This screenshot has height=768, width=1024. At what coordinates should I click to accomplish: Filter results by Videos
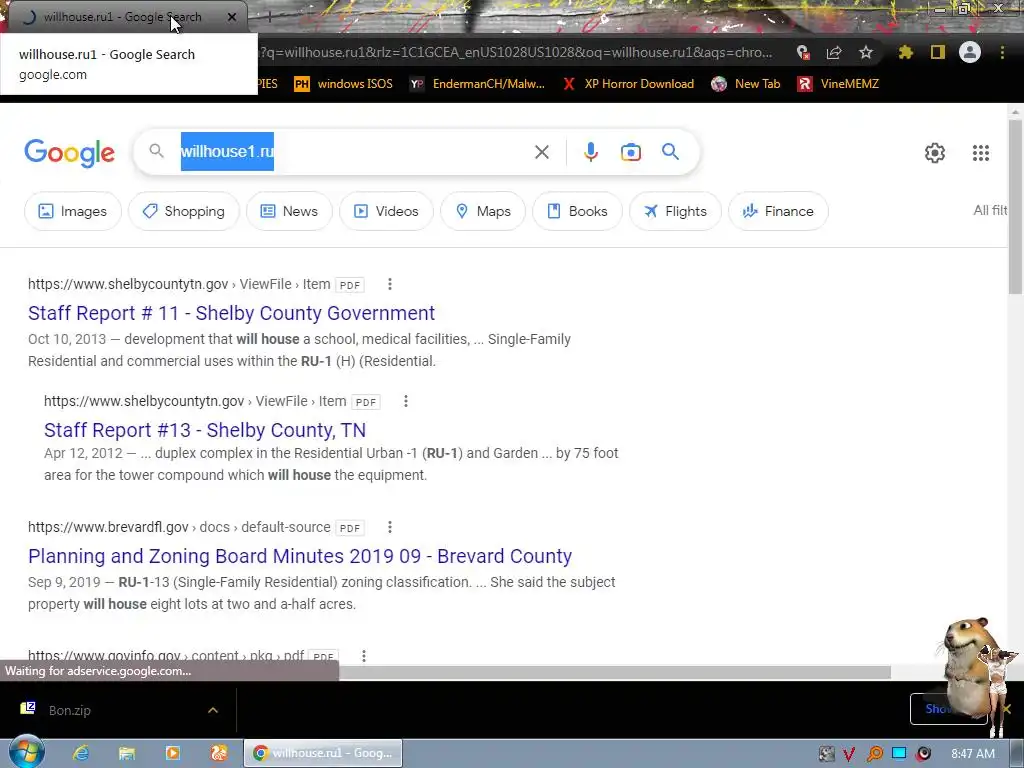click(x=386, y=211)
